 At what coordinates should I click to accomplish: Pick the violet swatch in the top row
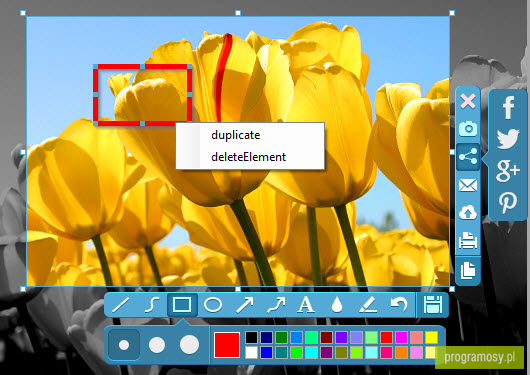click(x=341, y=337)
